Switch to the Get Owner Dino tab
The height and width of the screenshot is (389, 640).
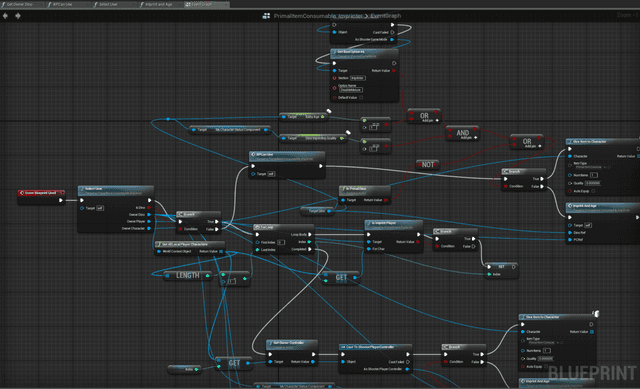click(20, 4)
